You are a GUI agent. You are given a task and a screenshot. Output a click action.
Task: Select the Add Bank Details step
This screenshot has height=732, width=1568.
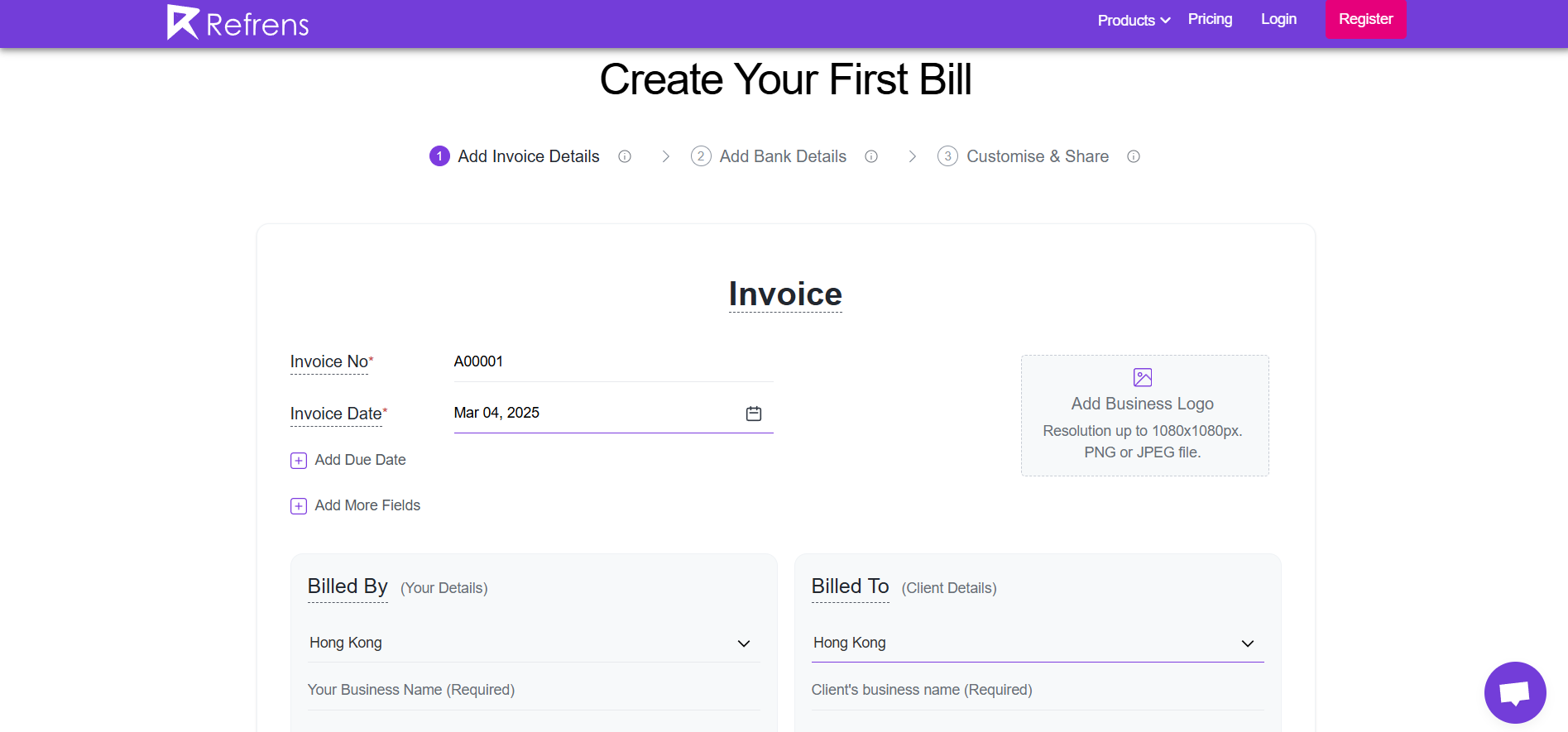782,156
